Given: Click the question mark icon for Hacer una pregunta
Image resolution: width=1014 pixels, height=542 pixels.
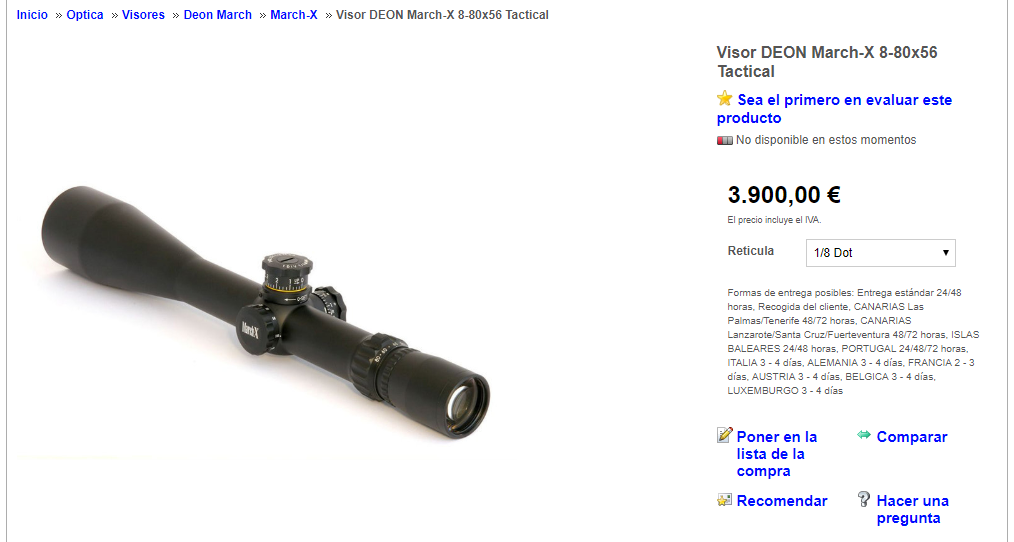Looking at the screenshot, I should [864, 499].
